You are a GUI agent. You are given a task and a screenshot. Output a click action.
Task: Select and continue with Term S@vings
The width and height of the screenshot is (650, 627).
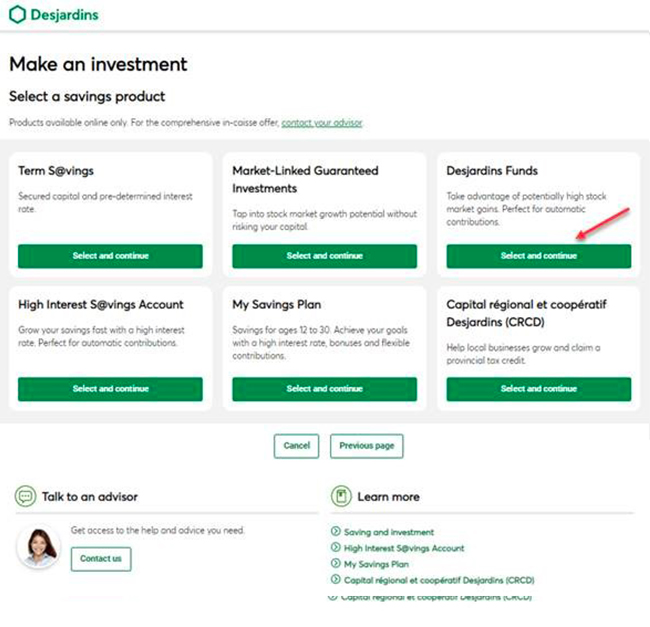[110, 256]
